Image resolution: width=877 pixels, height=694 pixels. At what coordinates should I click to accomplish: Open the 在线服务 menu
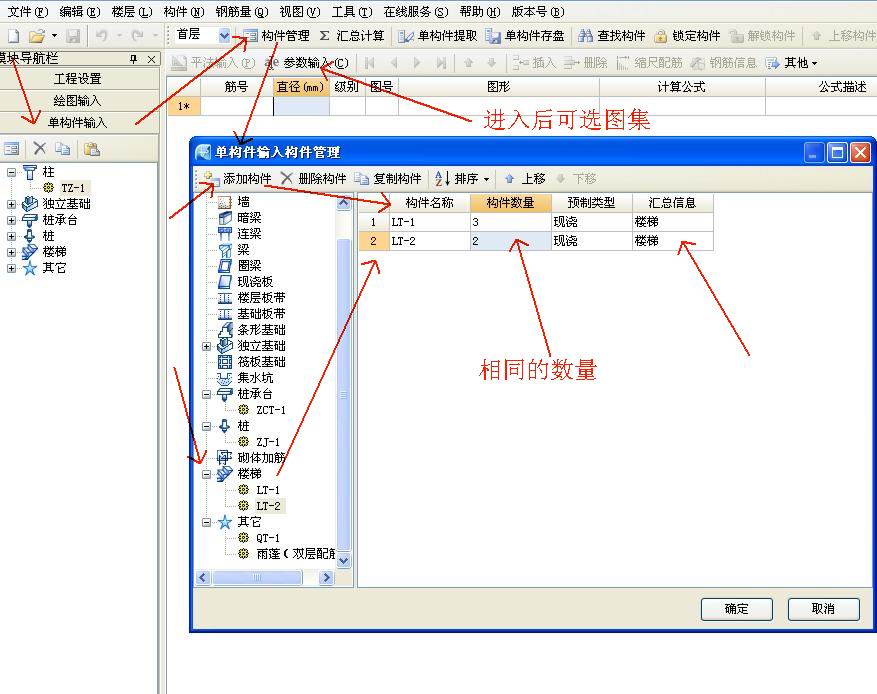[416, 11]
